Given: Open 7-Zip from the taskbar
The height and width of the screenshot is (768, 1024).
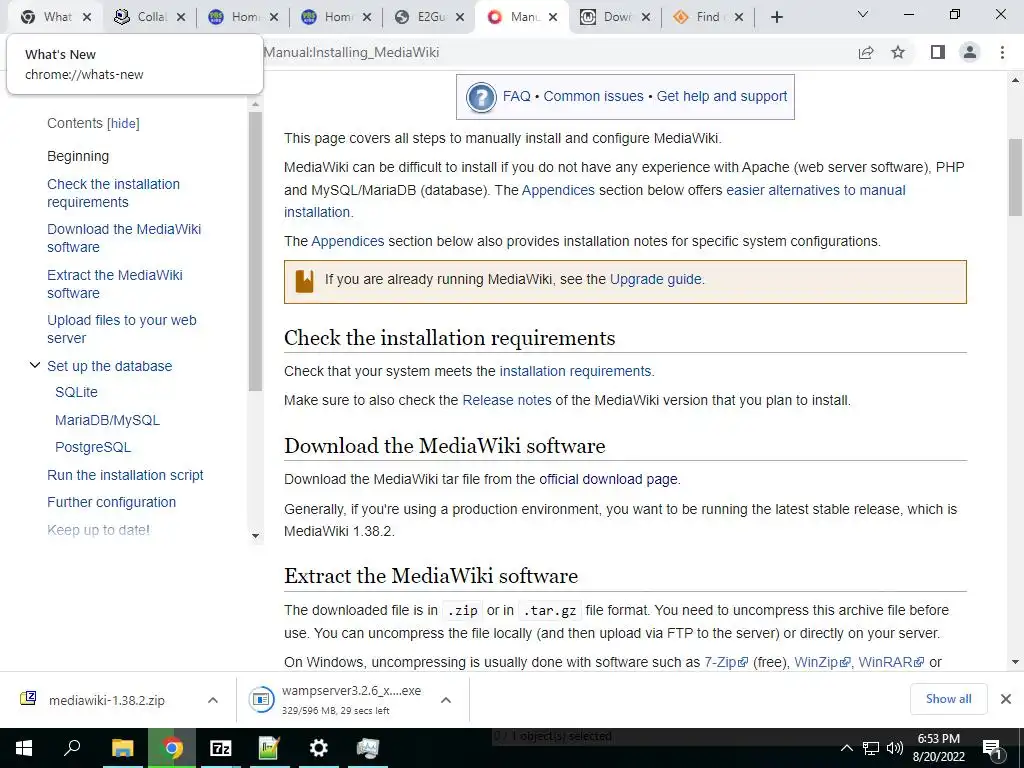Looking at the screenshot, I should 221,748.
